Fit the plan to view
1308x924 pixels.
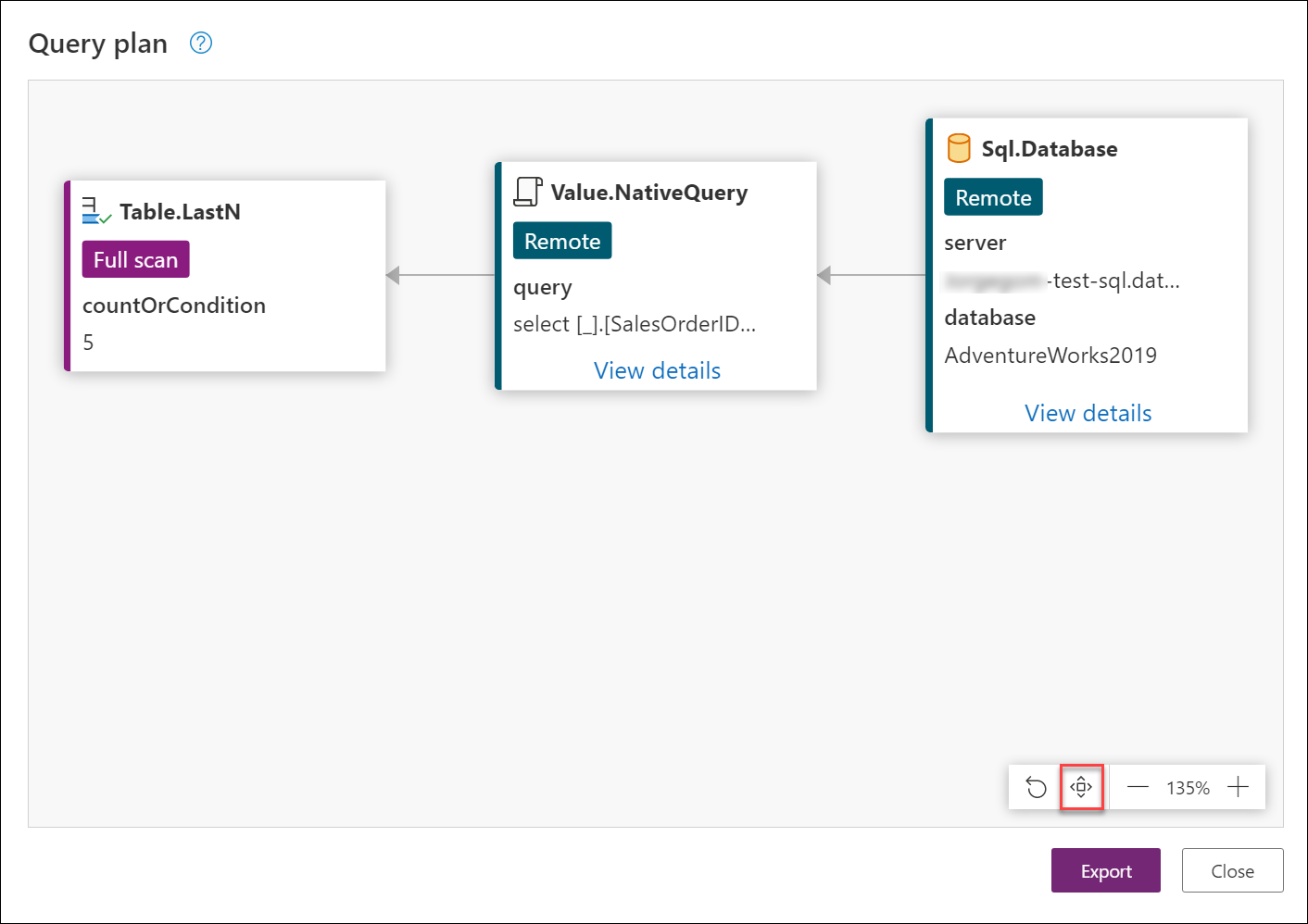coord(1081,787)
